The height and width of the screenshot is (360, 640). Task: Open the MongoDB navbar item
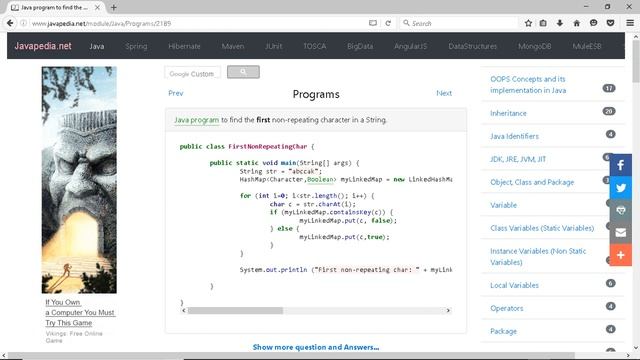pyautogui.click(x=535, y=47)
